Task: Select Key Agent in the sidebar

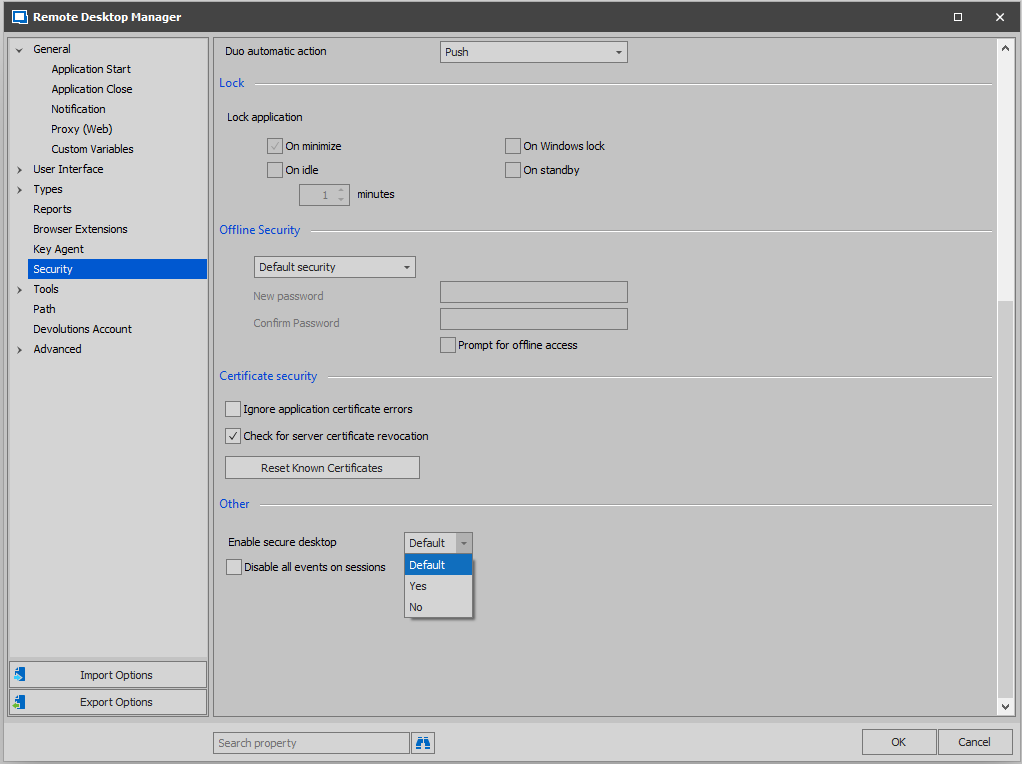Action: coord(58,249)
